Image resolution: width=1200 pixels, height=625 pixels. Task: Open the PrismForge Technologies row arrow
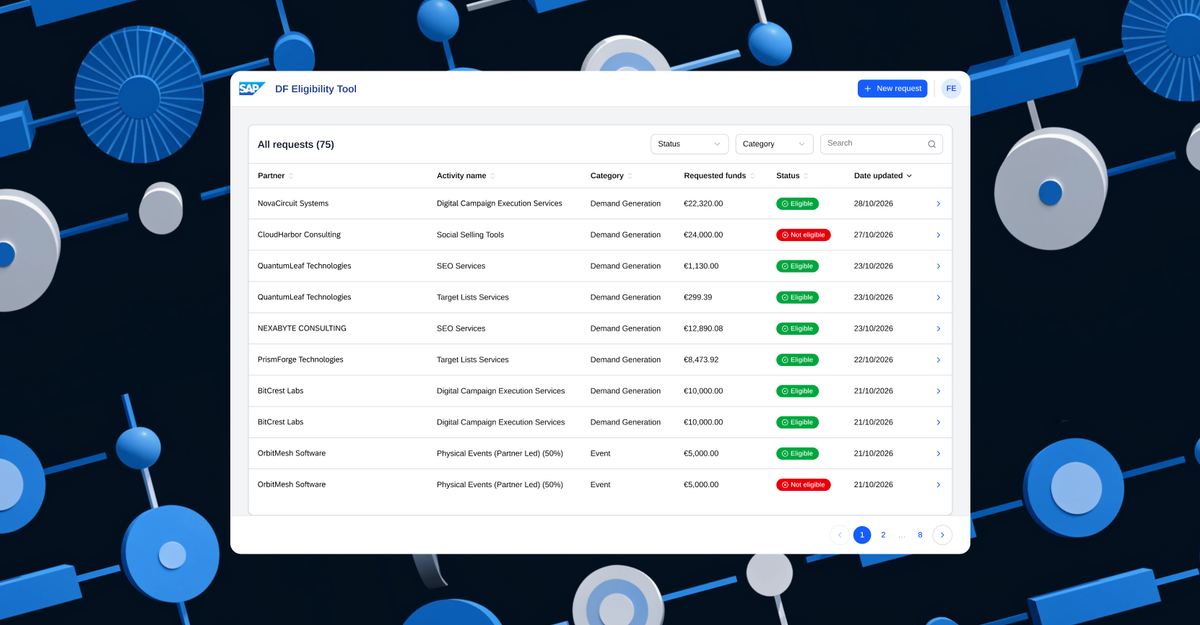938,360
